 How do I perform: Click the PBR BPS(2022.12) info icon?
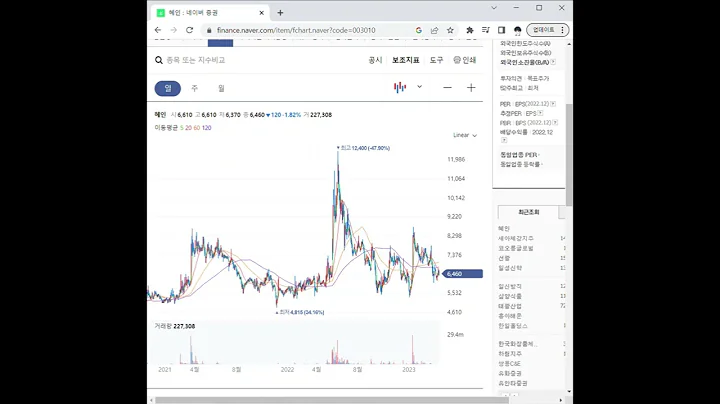(x=555, y=123)
